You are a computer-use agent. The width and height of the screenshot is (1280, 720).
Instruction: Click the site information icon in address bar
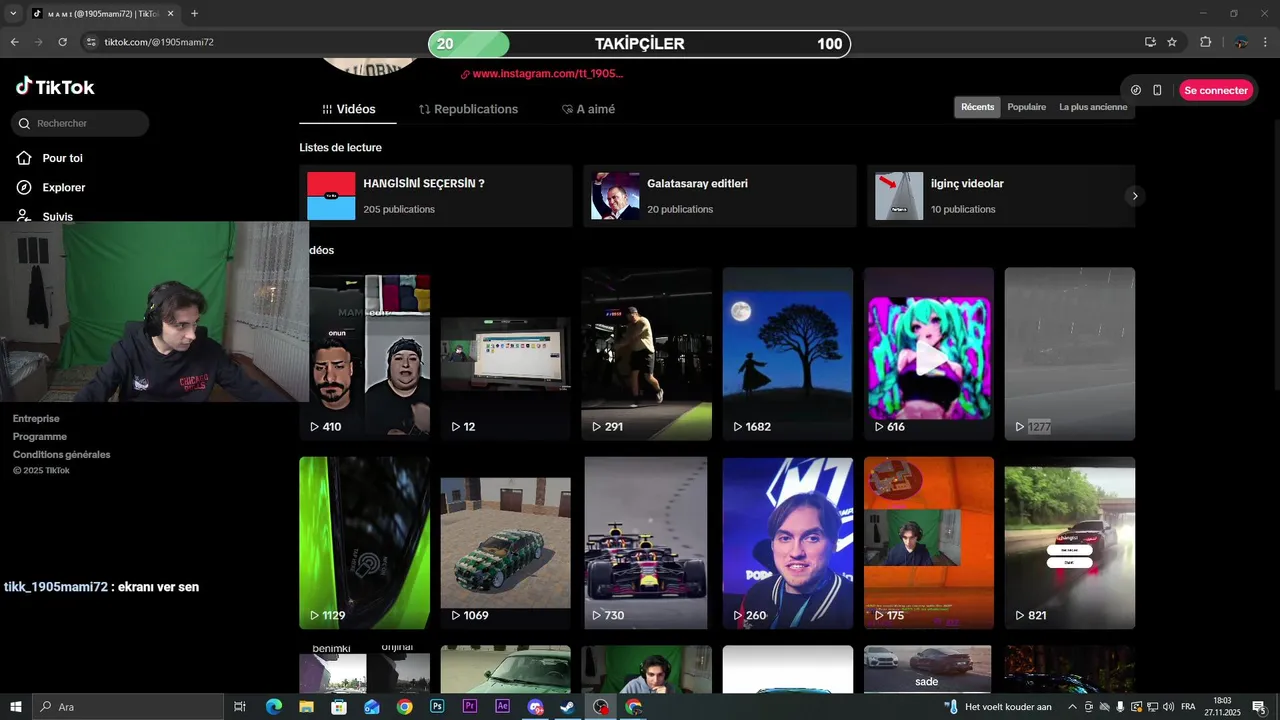(91, 42)
